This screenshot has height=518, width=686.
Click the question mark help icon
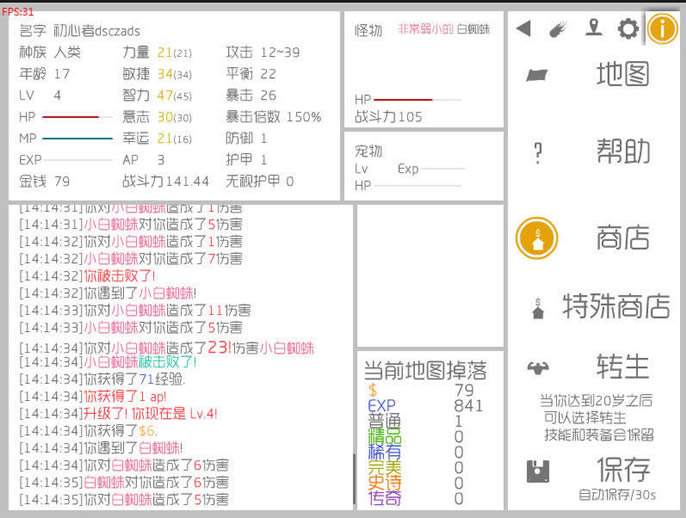pos(538,153)
